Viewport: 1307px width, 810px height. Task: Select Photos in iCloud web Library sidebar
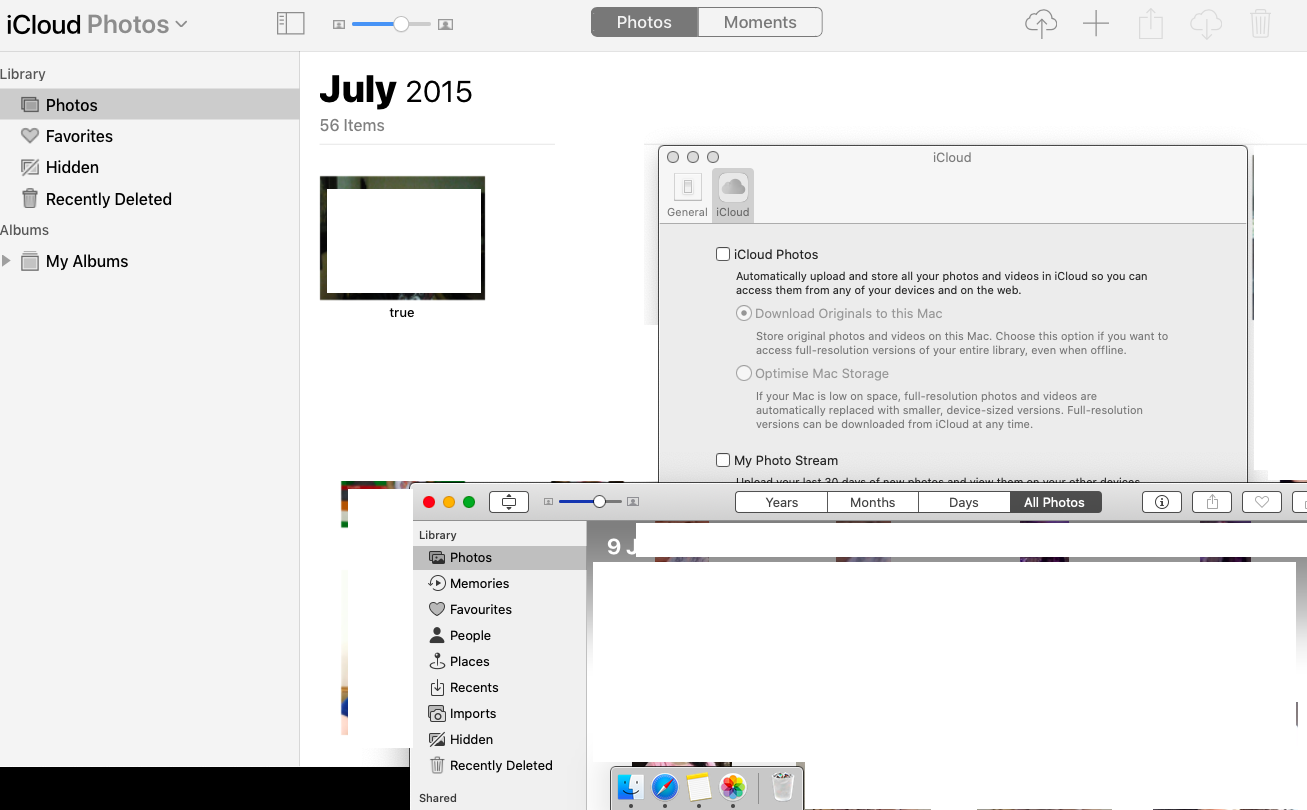click(150, 105)
